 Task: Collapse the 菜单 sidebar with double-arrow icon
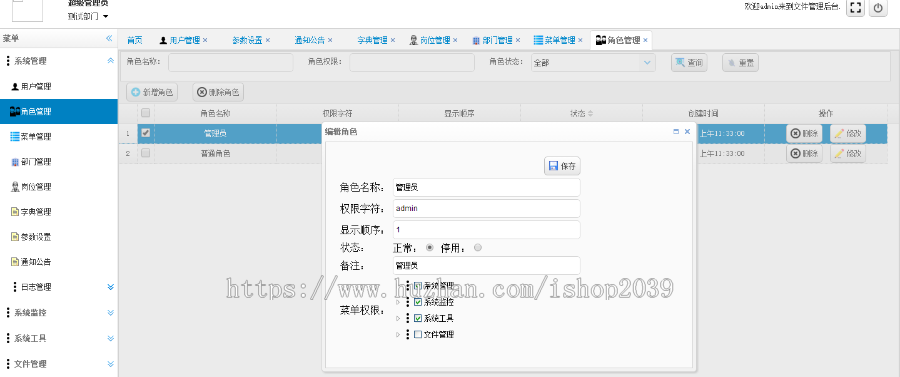pos(109,38)
